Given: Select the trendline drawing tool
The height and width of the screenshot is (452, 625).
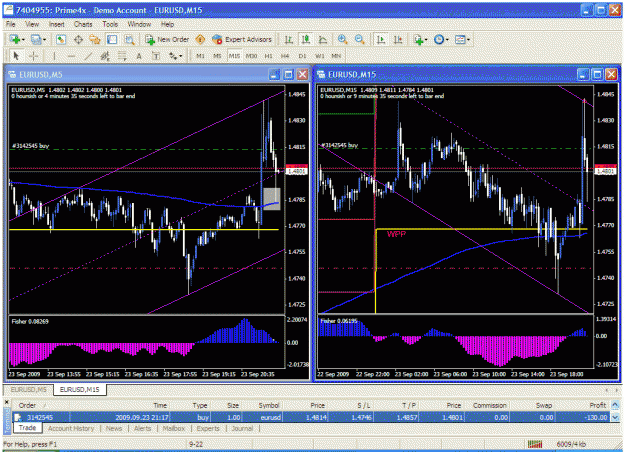Looking at the screenshot, I should [x=88, y=56].
